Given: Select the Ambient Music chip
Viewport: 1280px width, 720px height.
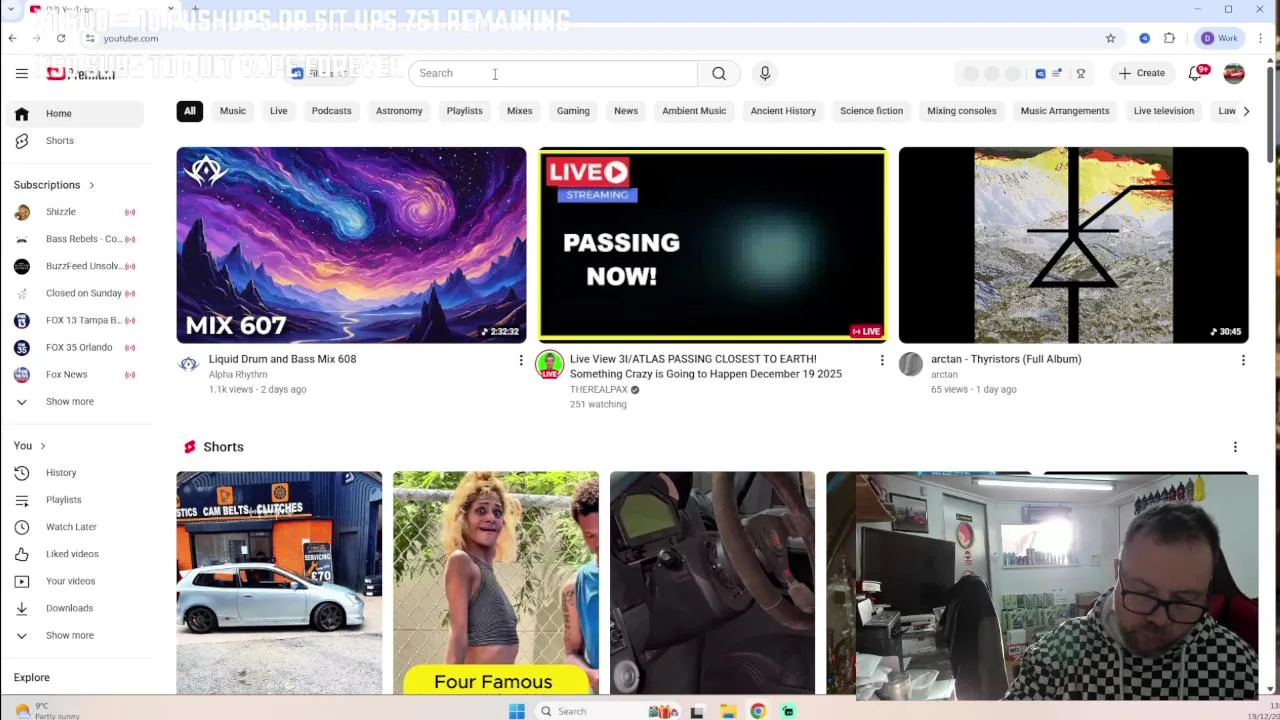Looking at the screenshot, I should pos(694,111).
